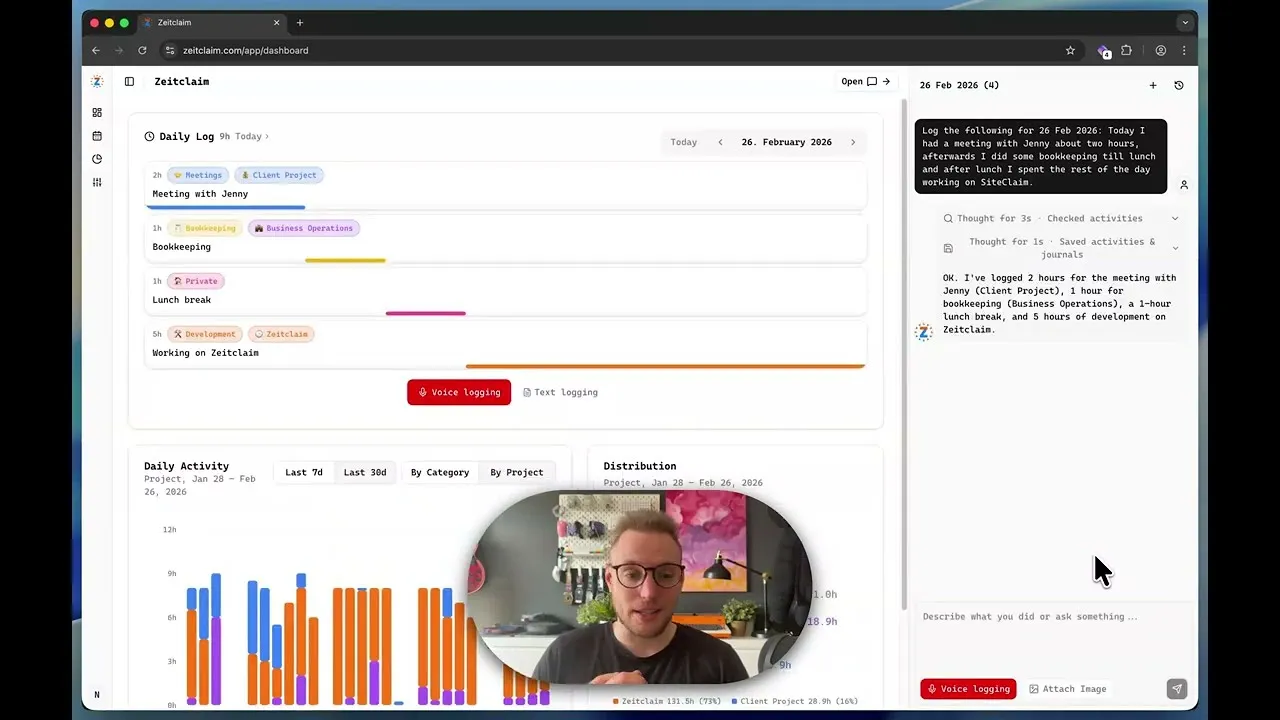Open chat history clock icon
Screen dimensions: 1280x720
coord(1179,86)
